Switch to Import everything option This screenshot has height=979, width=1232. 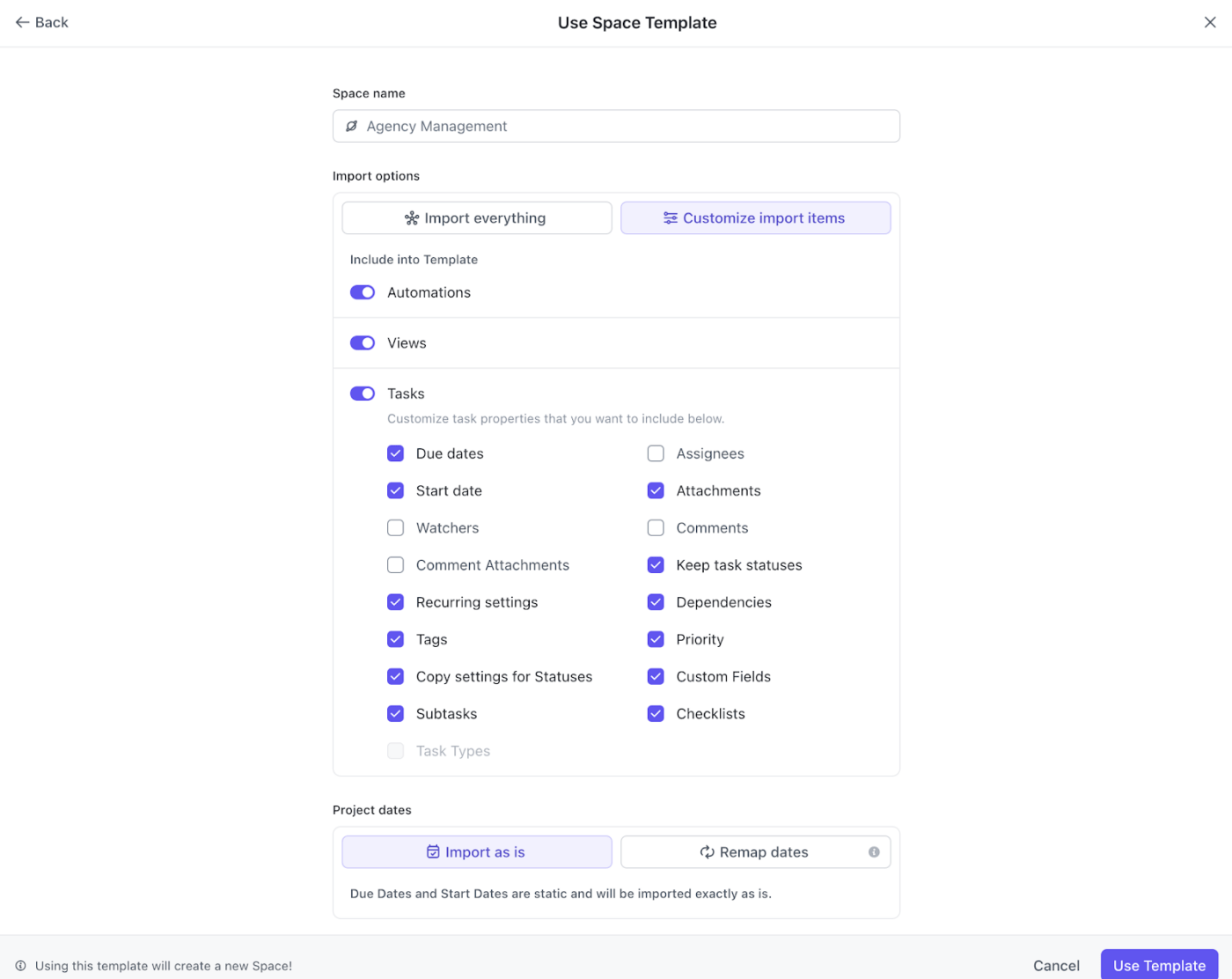pos(475,217)
